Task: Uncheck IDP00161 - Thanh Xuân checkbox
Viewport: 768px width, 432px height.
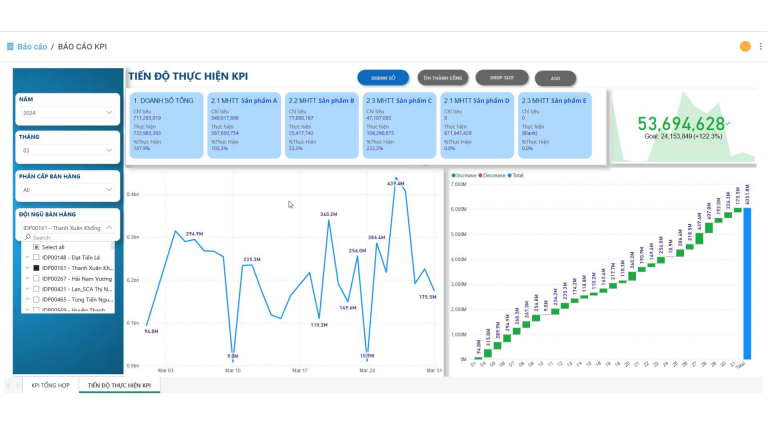Action: (37, 268)
